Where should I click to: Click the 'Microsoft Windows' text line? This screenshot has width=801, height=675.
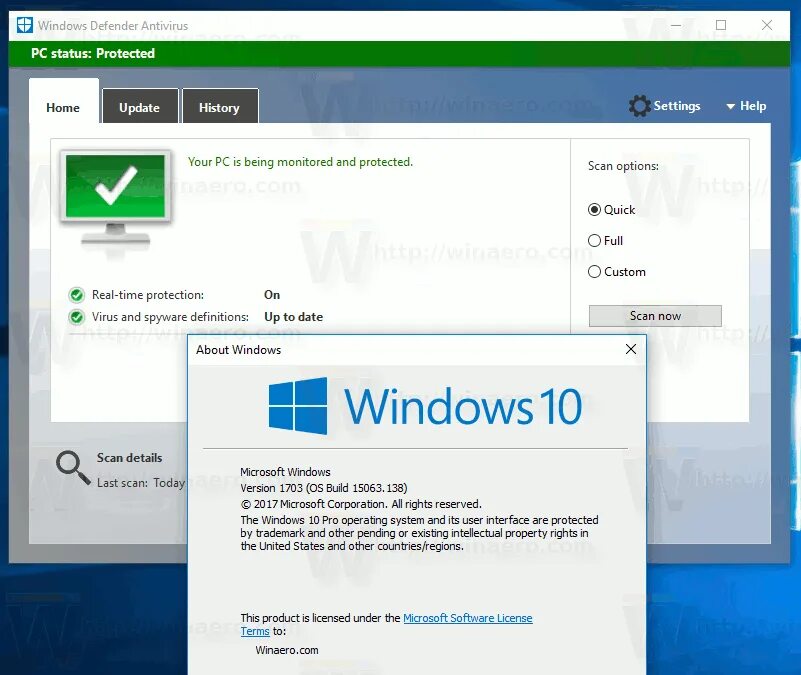click(285, 472)
